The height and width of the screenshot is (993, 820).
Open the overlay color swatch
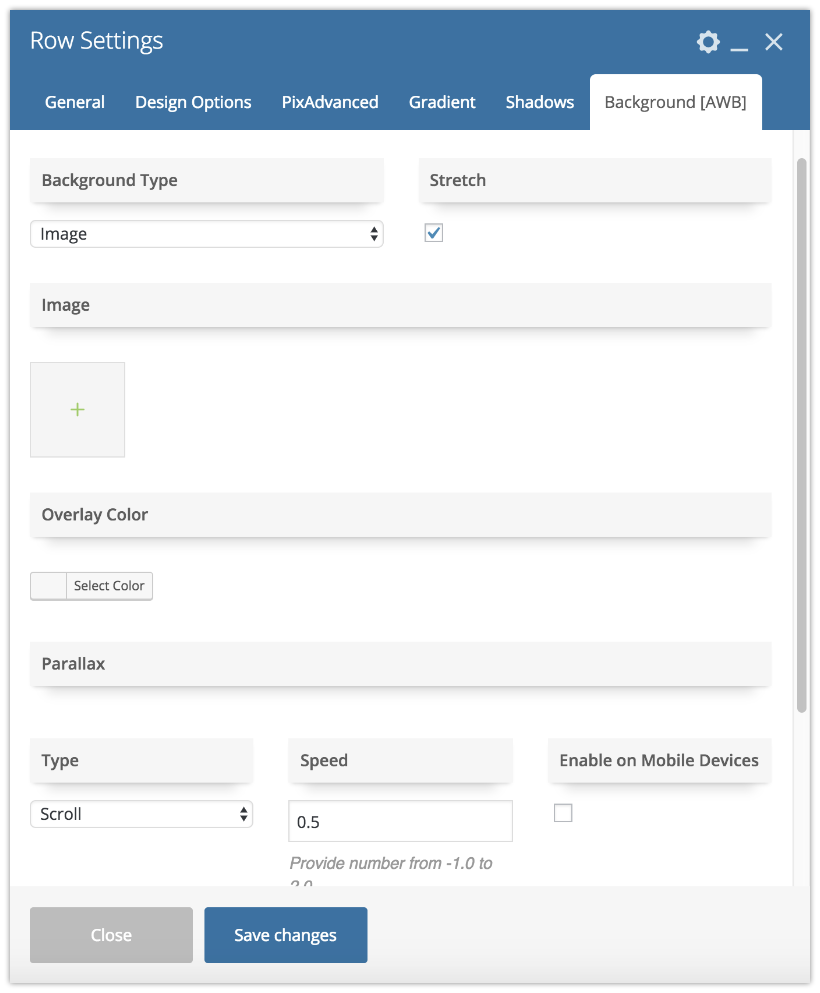pos(49,586)
